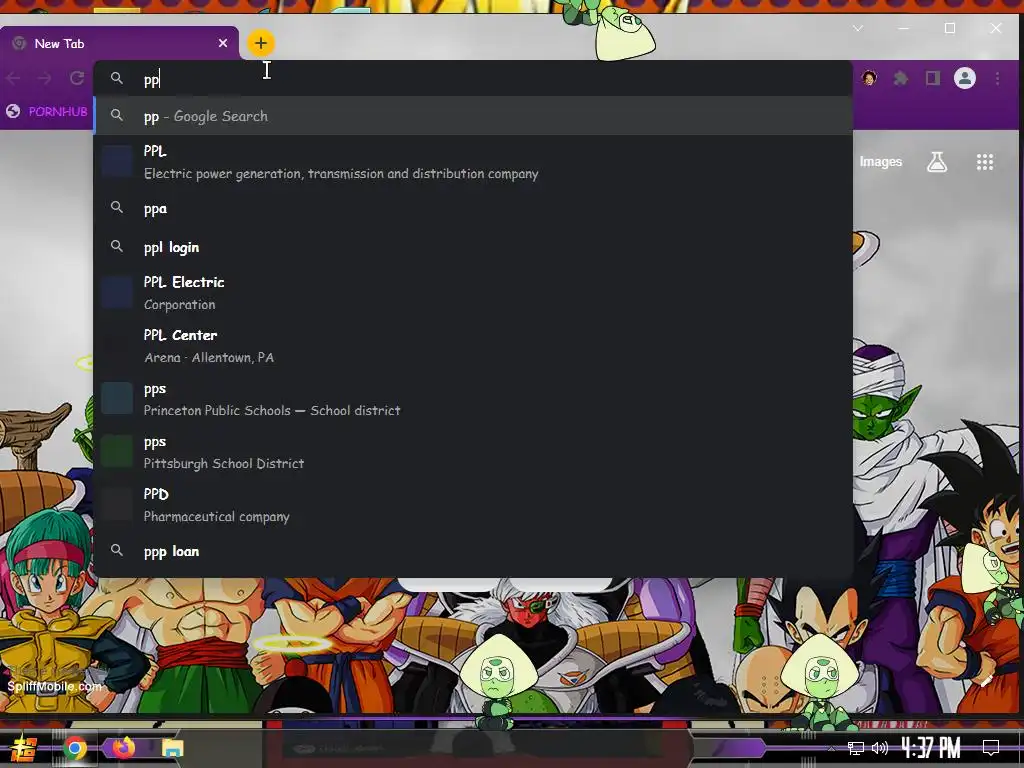Click the search magnifier icon in omnibox
Screen dimensions: 1024x768
[x=117, y=78]
